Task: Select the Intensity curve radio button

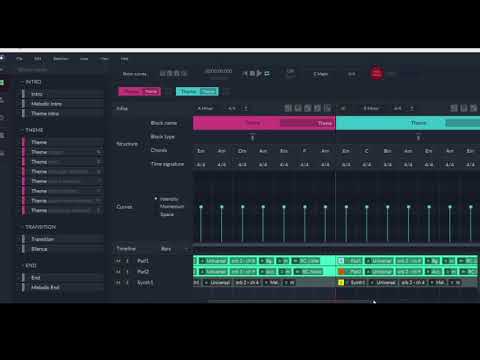Action: [156, 199]
